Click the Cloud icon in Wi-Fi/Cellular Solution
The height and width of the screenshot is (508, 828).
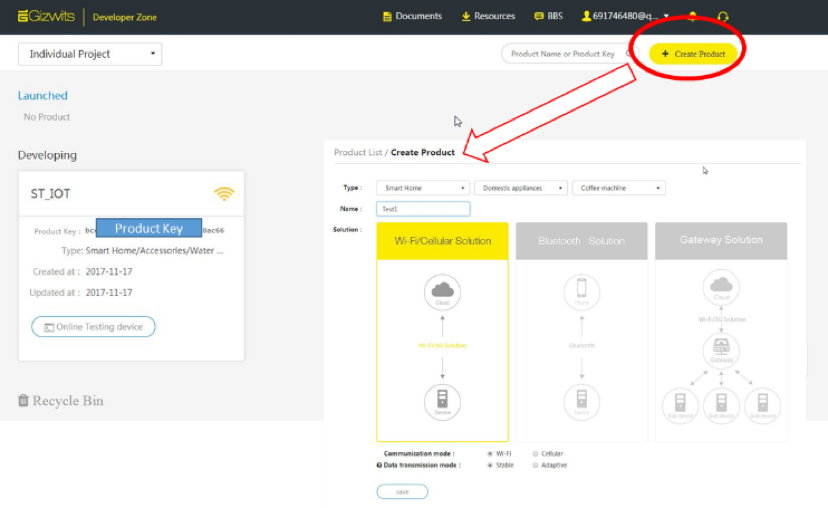pos(442,292)
